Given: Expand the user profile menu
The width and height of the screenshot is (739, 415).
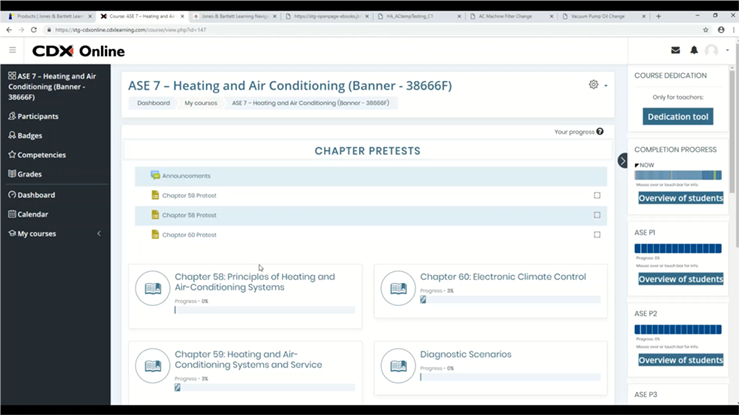Looking at the screenshot, I should [x=716, y=50].
